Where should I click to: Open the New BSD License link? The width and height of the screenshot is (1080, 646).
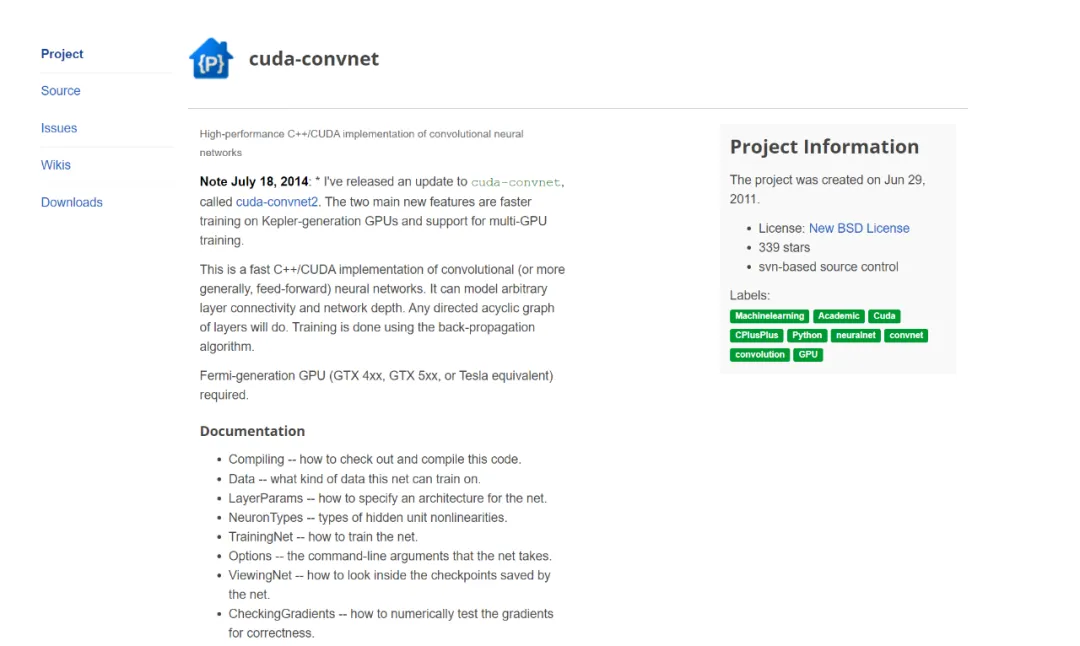coord(859,228)
